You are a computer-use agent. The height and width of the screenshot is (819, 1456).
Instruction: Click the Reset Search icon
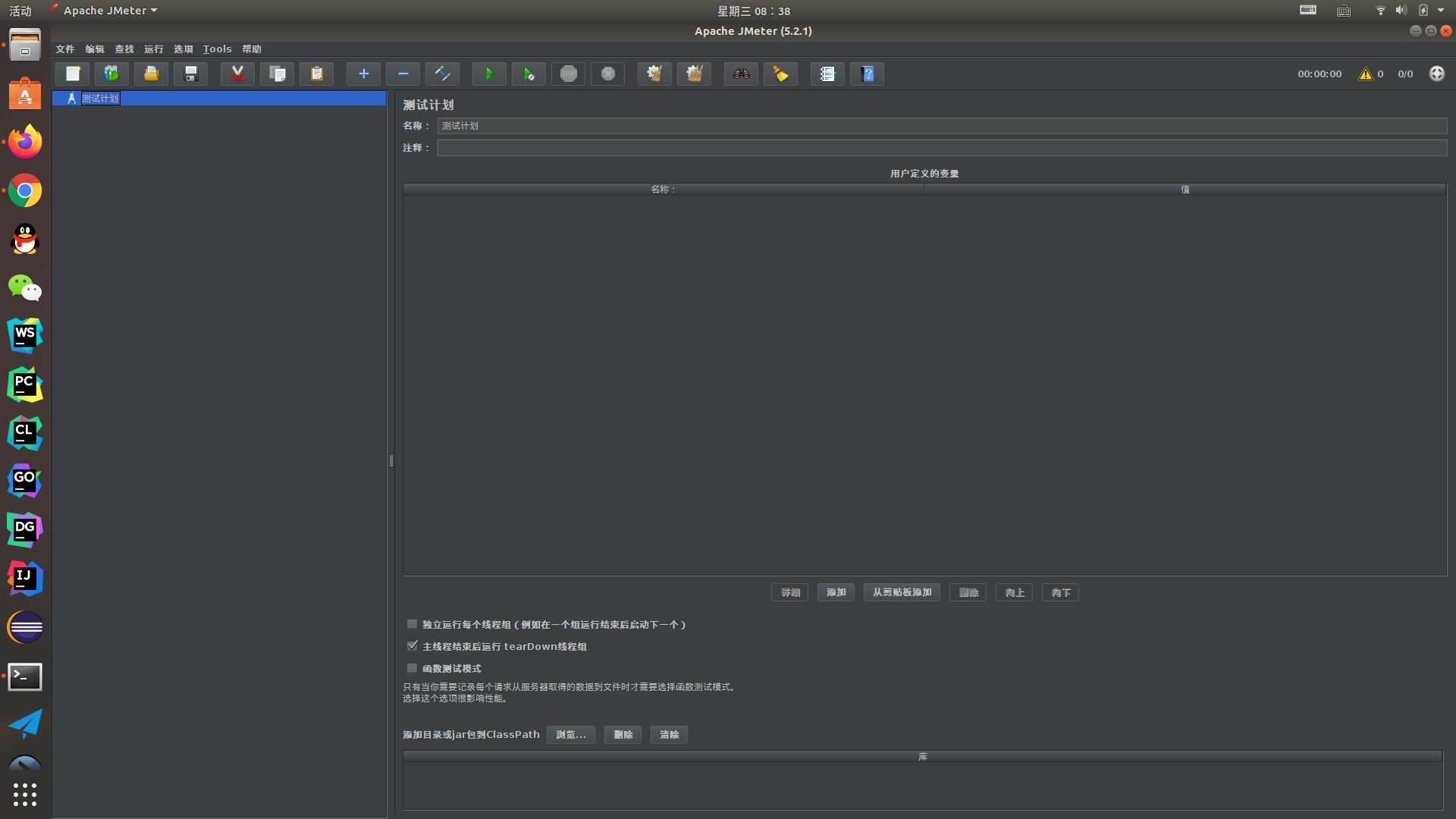tap(780, 74)
